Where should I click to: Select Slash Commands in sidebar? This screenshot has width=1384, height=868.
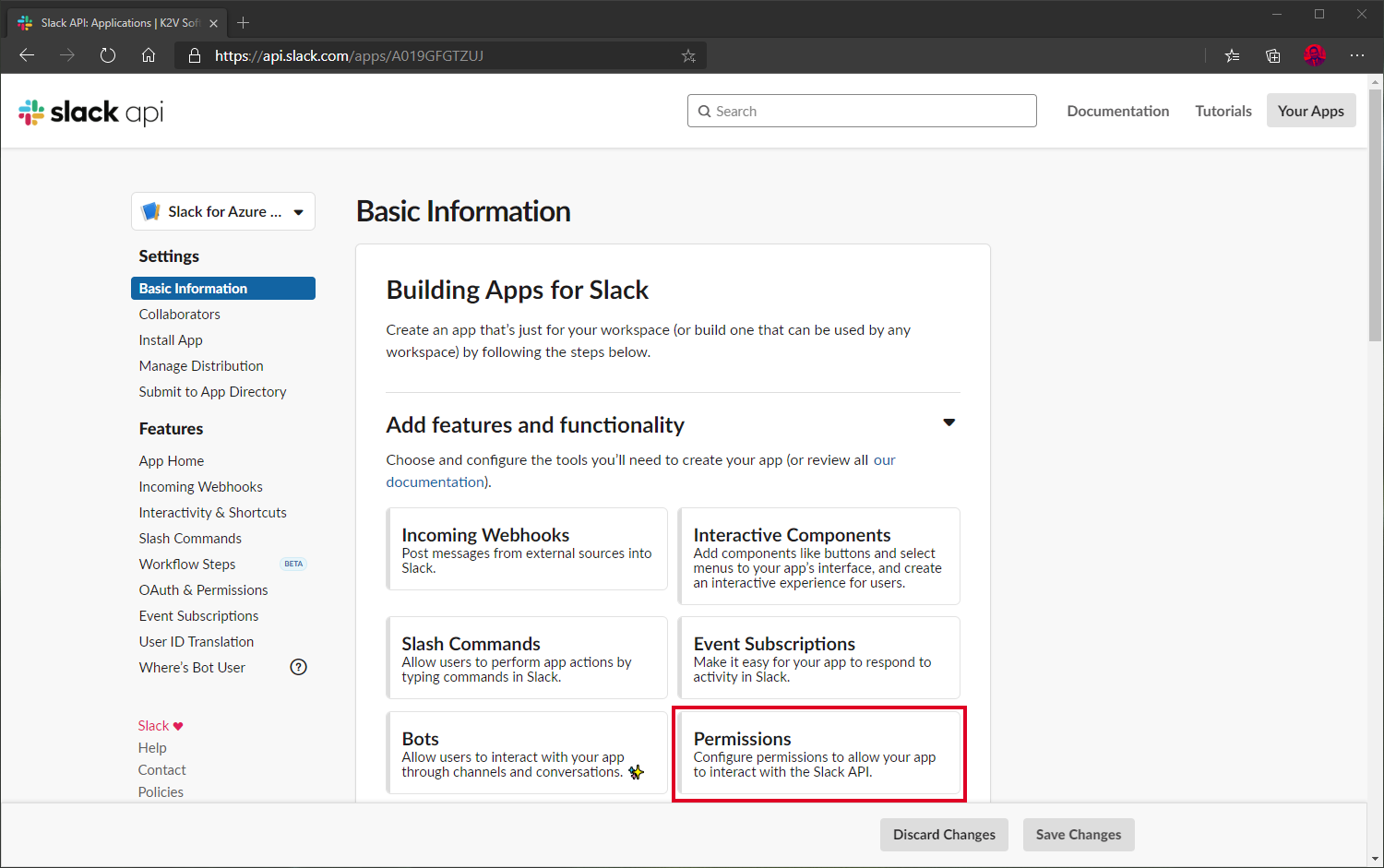point(190,539)
